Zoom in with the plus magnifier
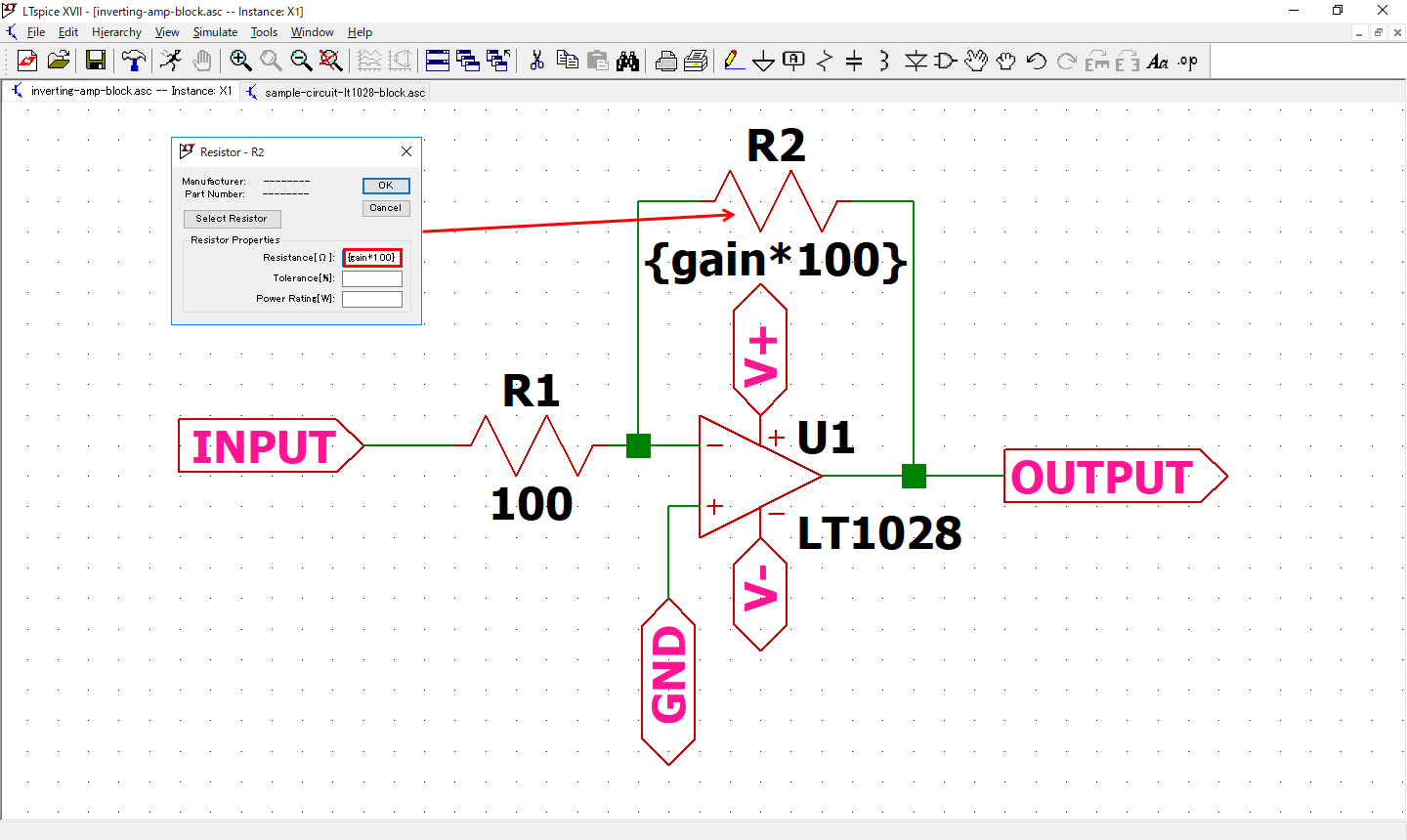This screenshot has width=1407, height=840. point(240,61)
